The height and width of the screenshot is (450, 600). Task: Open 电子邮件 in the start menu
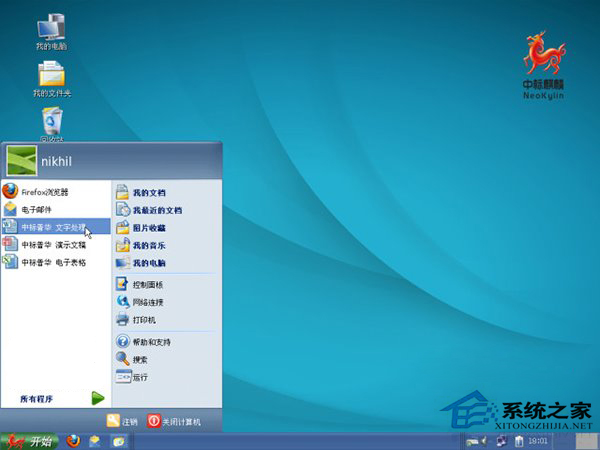[x=56, y=209]
